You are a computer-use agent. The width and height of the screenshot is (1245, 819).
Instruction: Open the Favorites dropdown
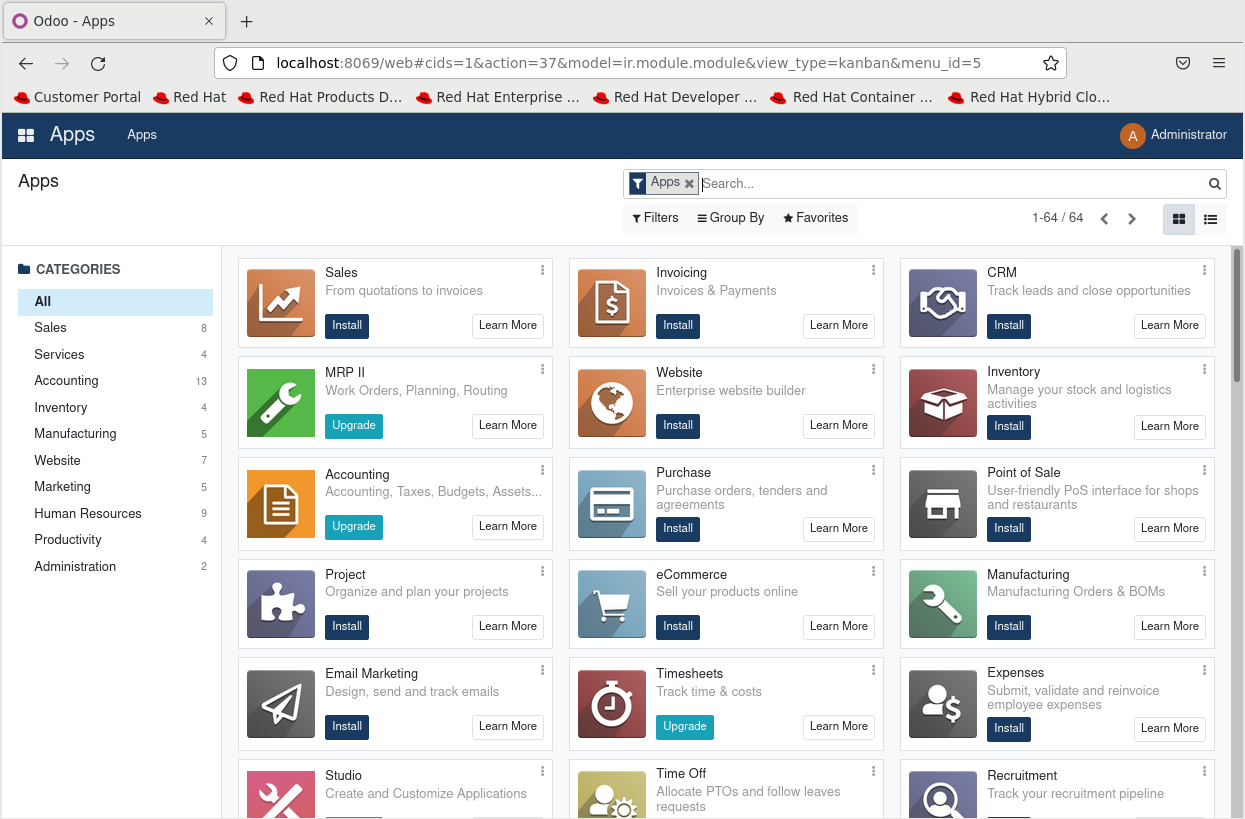[816, 218]
